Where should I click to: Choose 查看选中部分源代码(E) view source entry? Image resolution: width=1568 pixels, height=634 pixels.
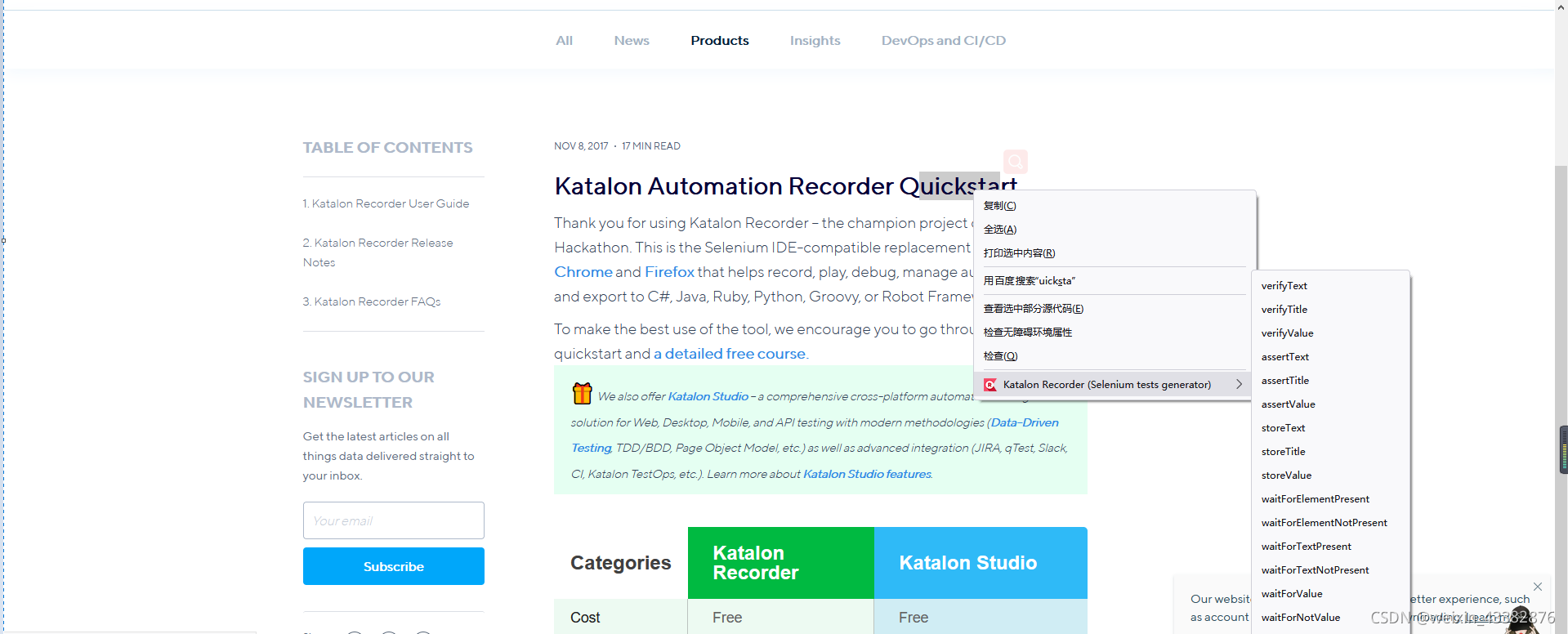[1115, 309]
